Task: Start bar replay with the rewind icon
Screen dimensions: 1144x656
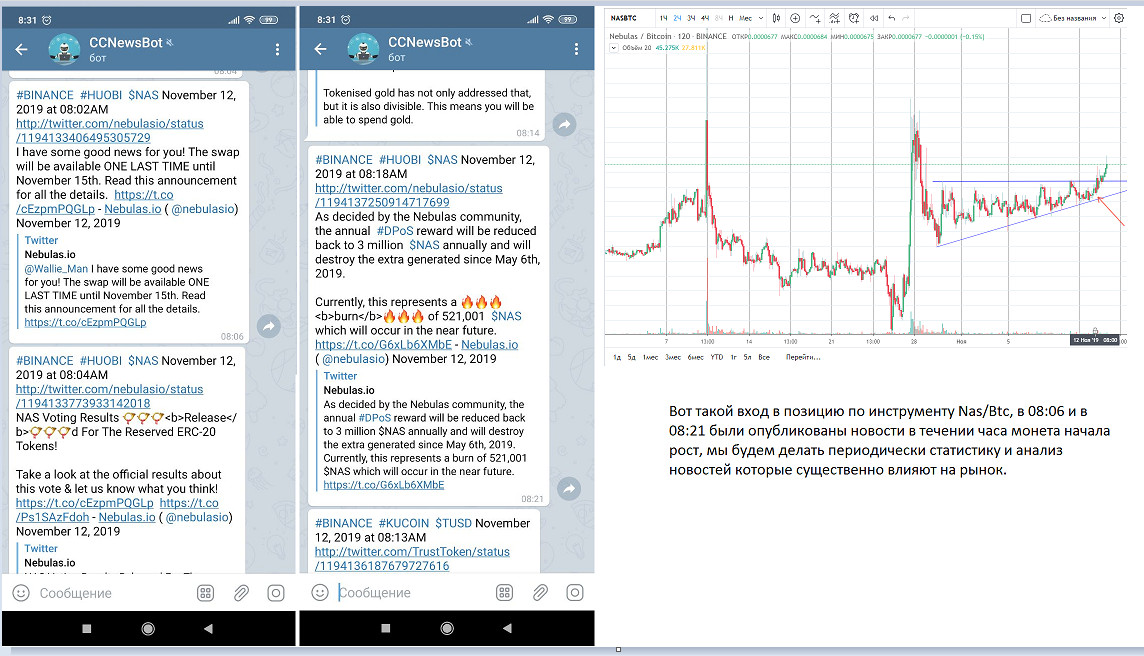Action: coord(873,18)
